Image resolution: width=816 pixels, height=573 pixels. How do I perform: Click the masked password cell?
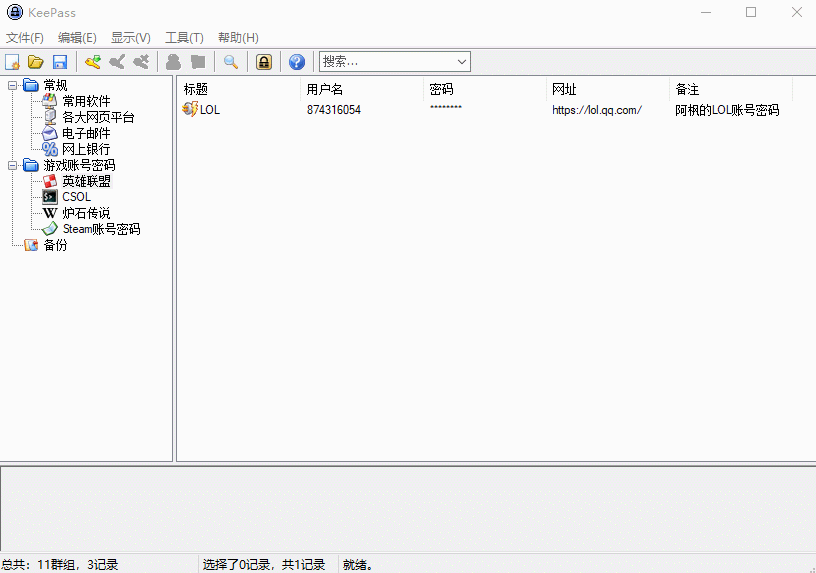click(446, 108)
